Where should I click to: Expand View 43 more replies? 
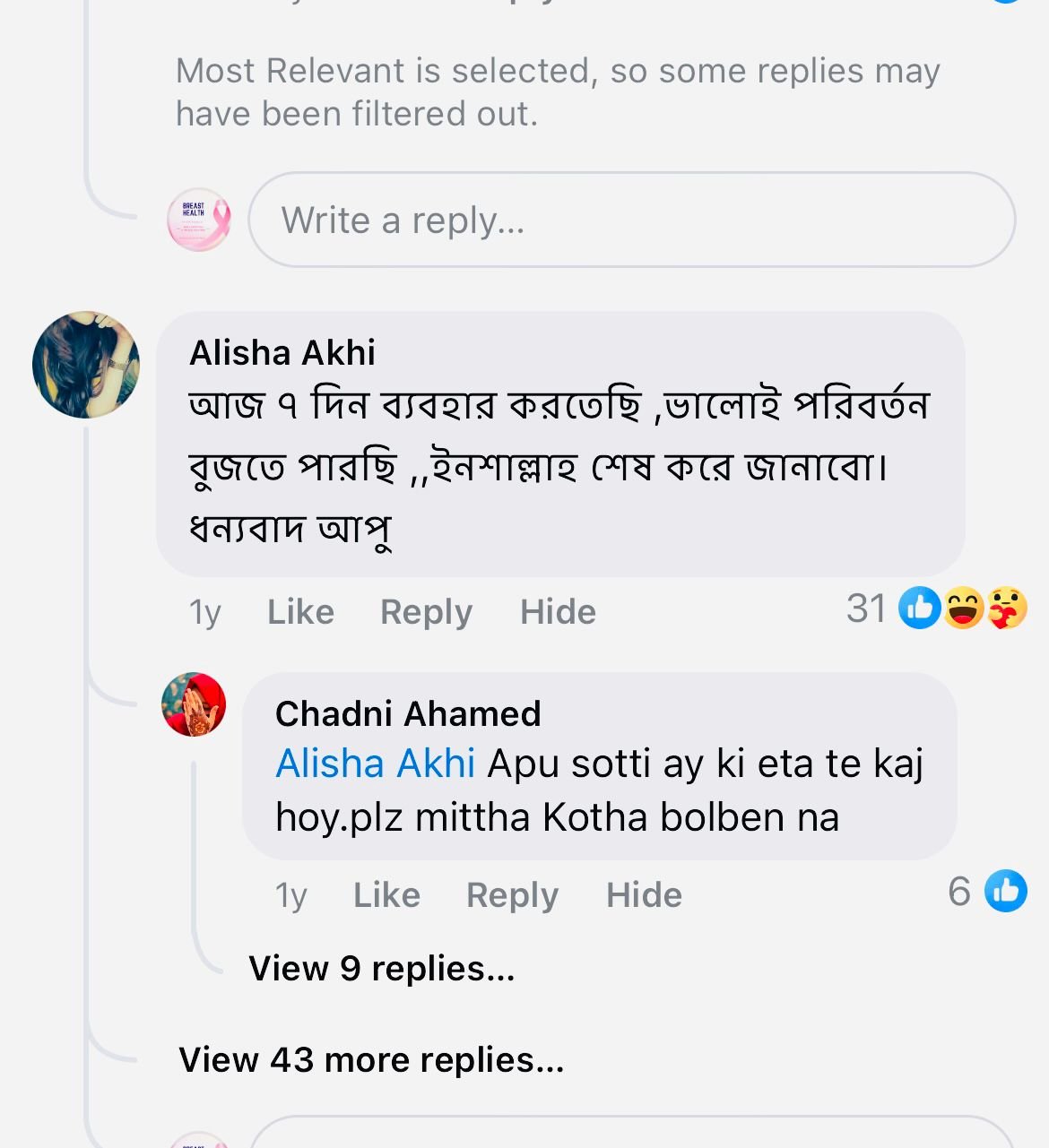(x=371, y=1060)
